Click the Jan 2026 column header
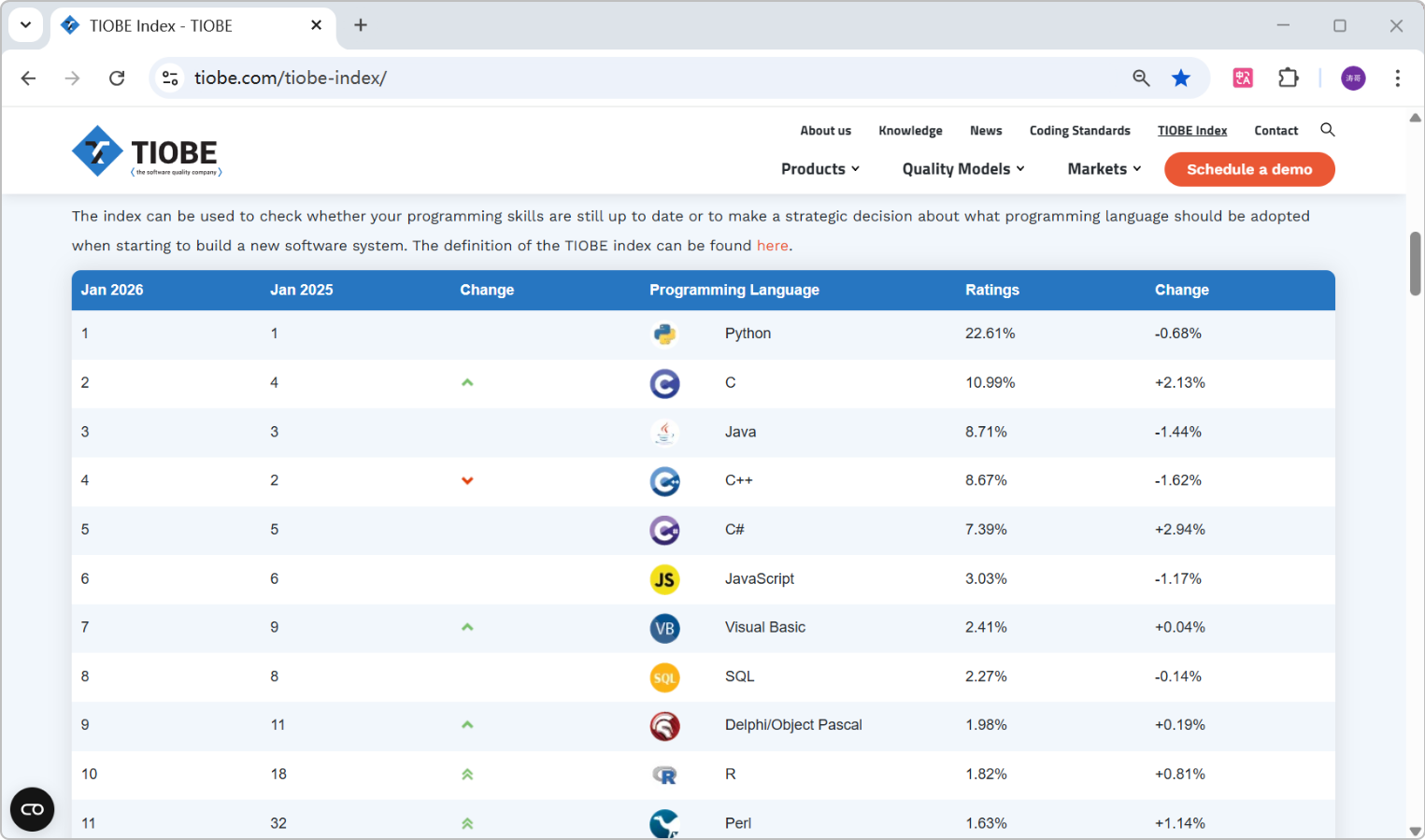Screen dimensions: 1425x840 (x=112, y=290)
